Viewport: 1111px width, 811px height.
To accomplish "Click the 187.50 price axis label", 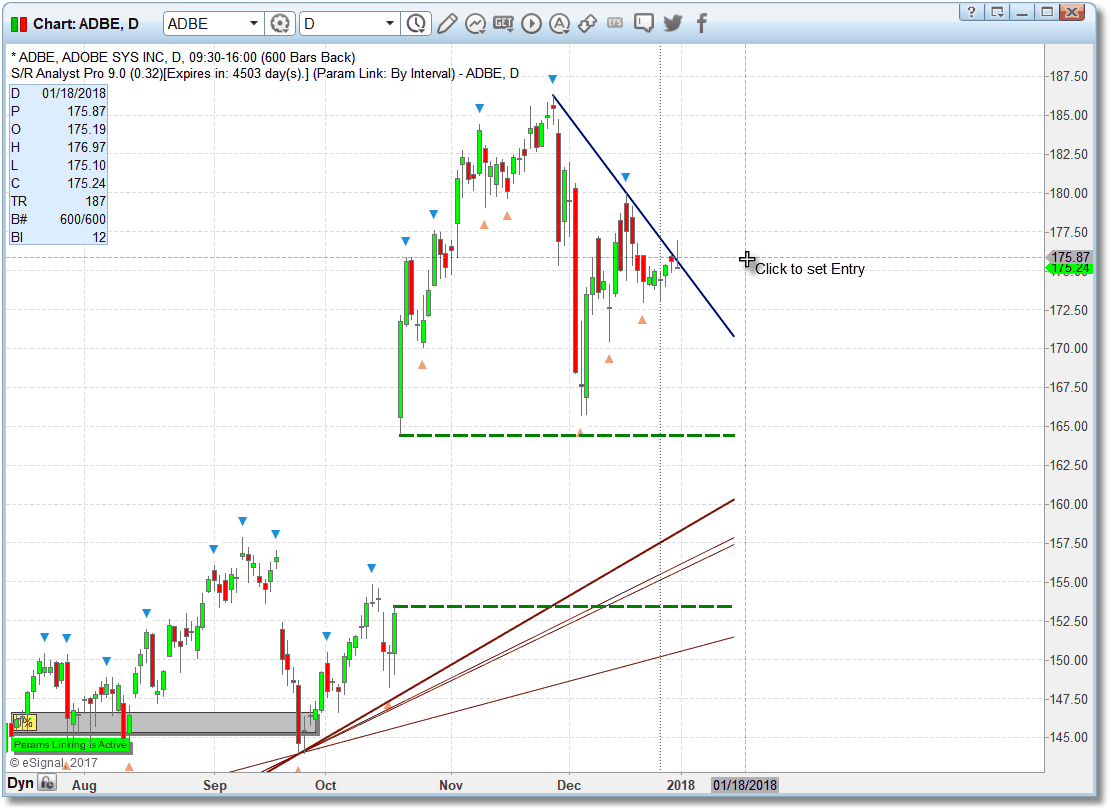I will (x=1068, y=76).
